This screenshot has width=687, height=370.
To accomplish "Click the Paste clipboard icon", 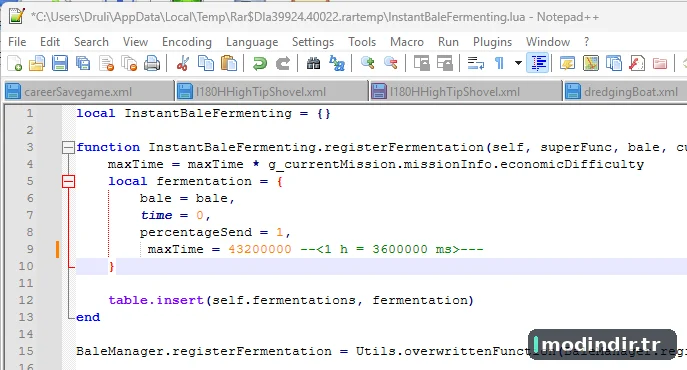I will (229, 63).
